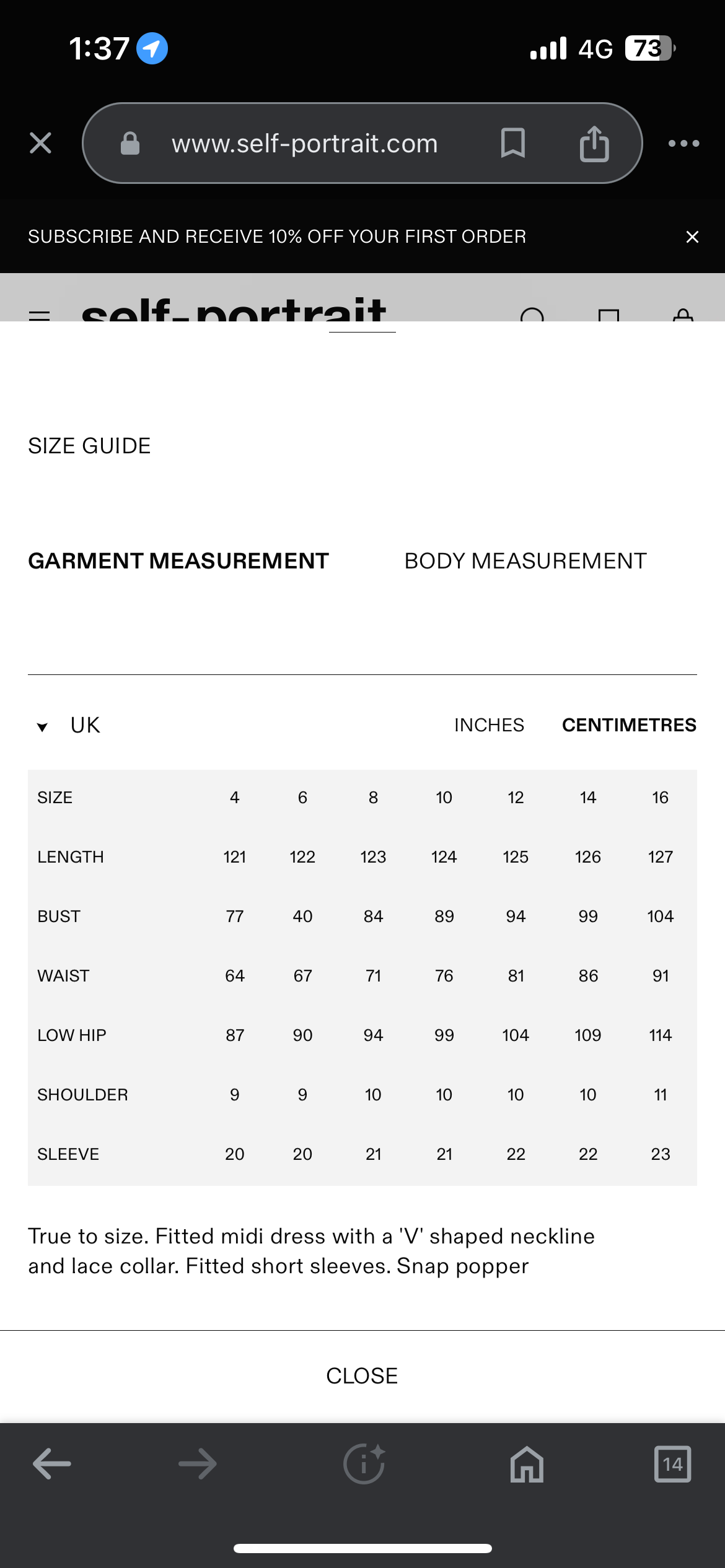Image resolution: width=725 pixels, height=1568 pixels.
Task: Go back with the left arrow
Action: pyautogui.click(x=52, y=1464)
